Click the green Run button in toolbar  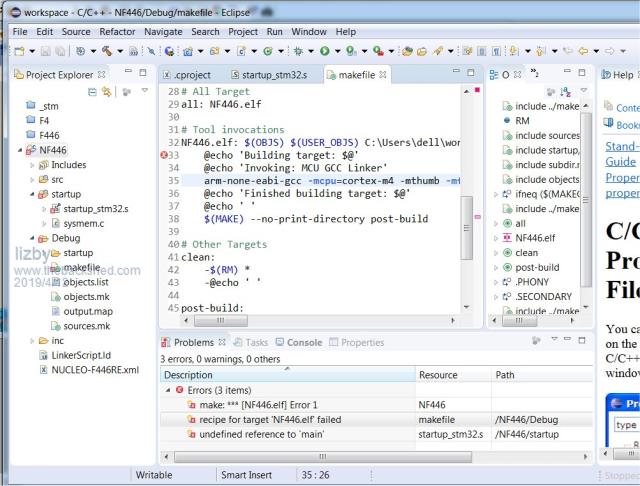pos(322,49)
